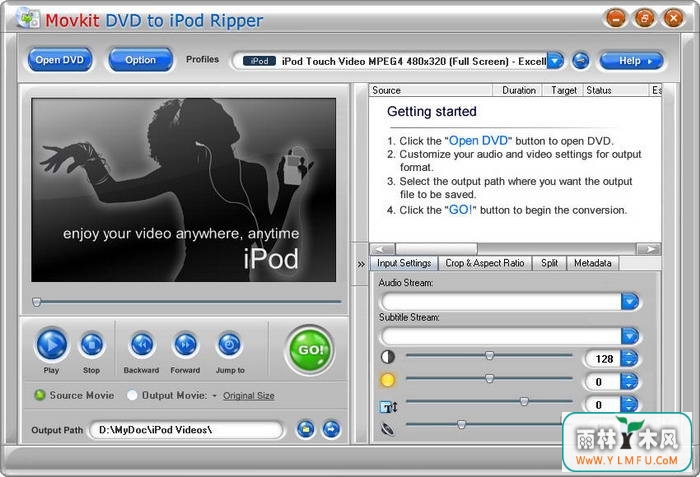Click the Status column header
The height and width of the screenshot is (477, 700).
[616, 90]
